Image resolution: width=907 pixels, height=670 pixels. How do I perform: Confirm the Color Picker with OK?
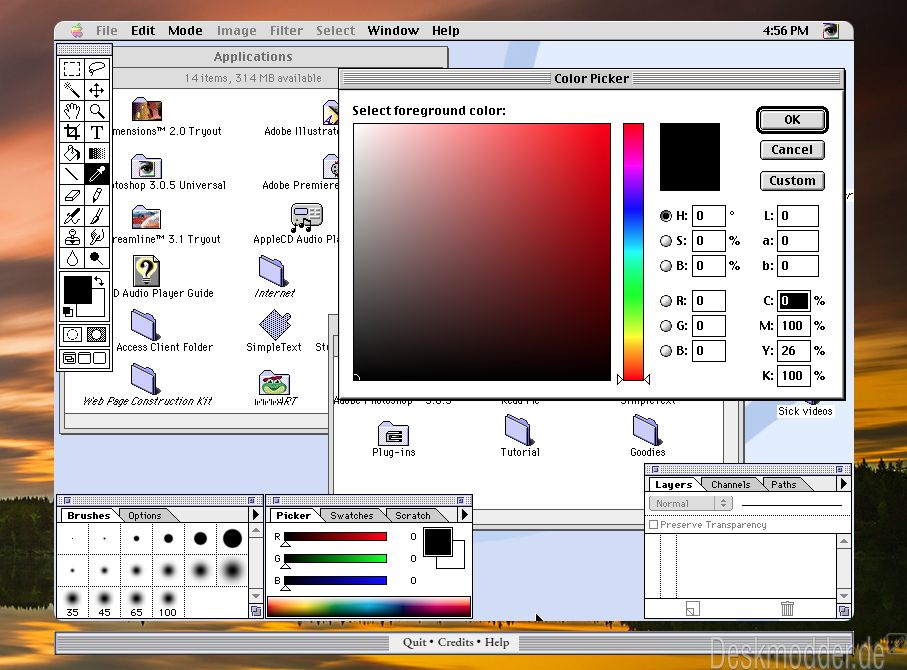tap(792, 120)
